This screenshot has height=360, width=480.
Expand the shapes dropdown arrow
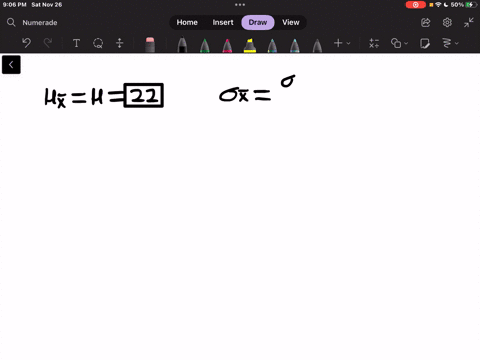click(x=406, y=43)
